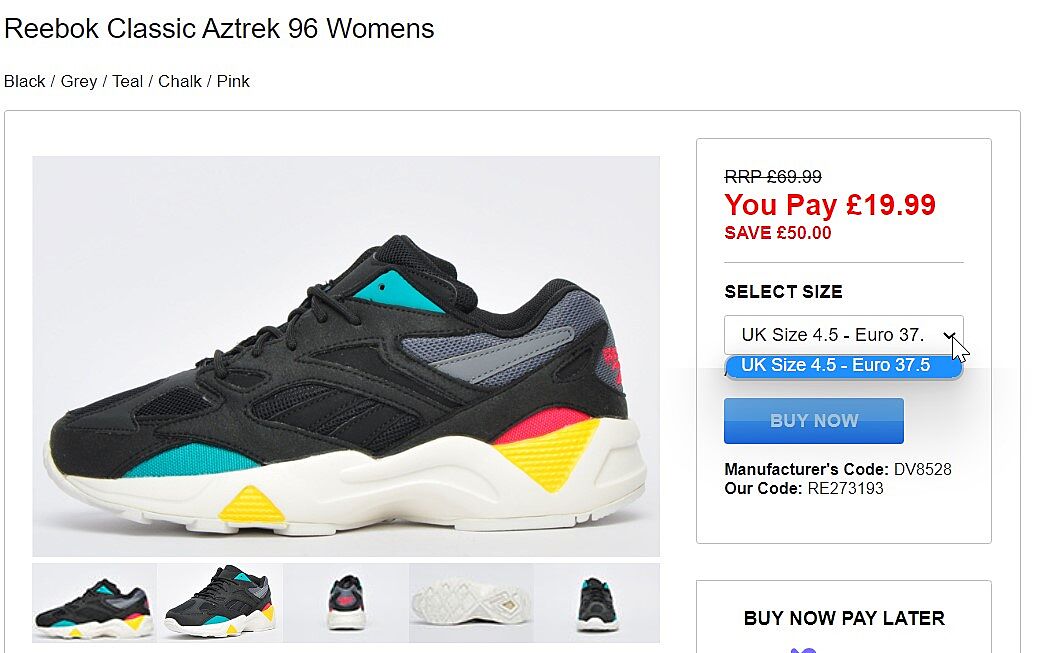1040x653 pixels.
Task: View the heel-view shoe thumbnail
Action: [346, 603]
